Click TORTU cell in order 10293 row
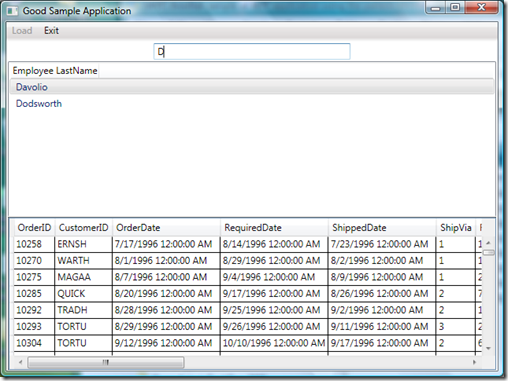Image resolution: width=508 pixels, height=381 pixels. point(83,327)
